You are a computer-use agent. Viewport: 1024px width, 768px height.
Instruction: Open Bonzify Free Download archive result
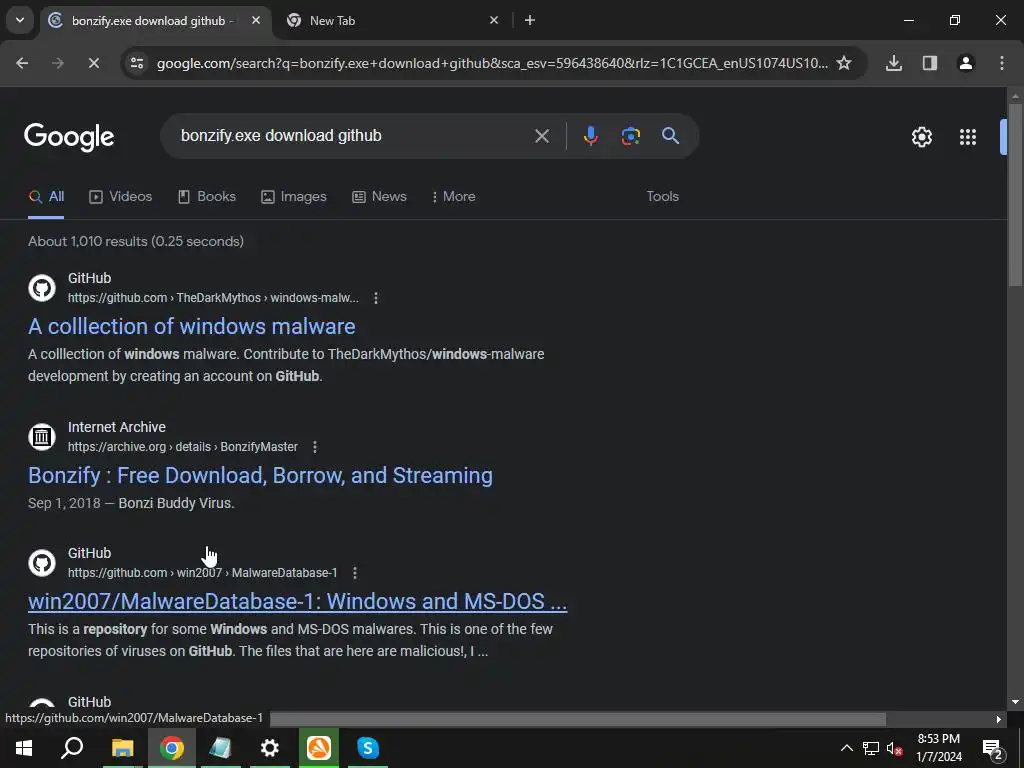[x=261, y=475]
